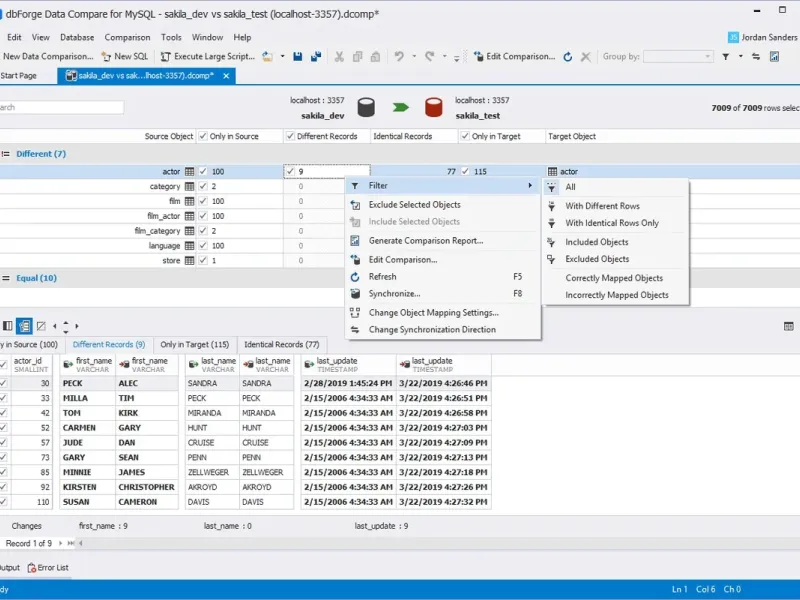Click Execute Large Script button
Image resolution: width=800 pixels, height=600 pixels.
tap(209, 57)
